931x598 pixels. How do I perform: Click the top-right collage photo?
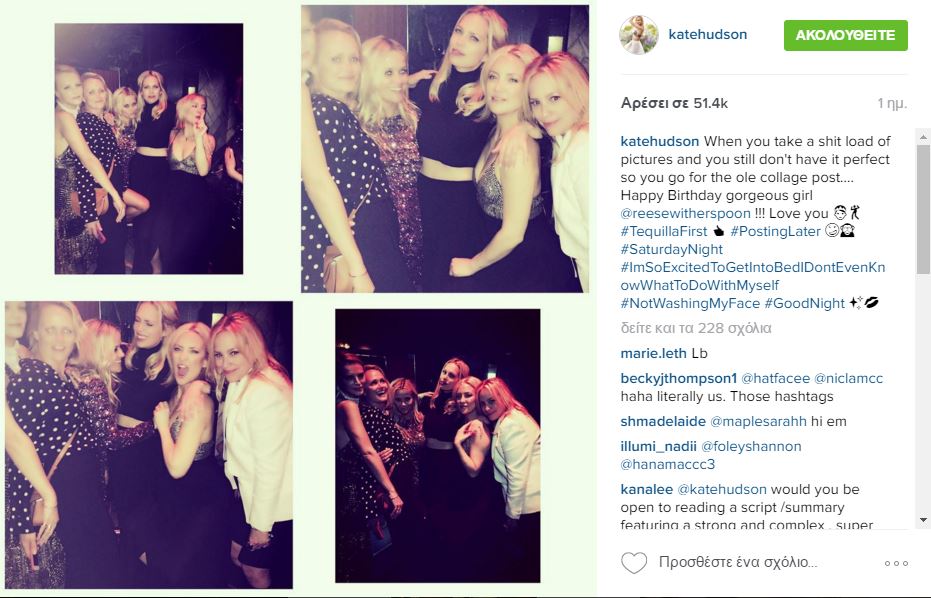click(445, 148)
